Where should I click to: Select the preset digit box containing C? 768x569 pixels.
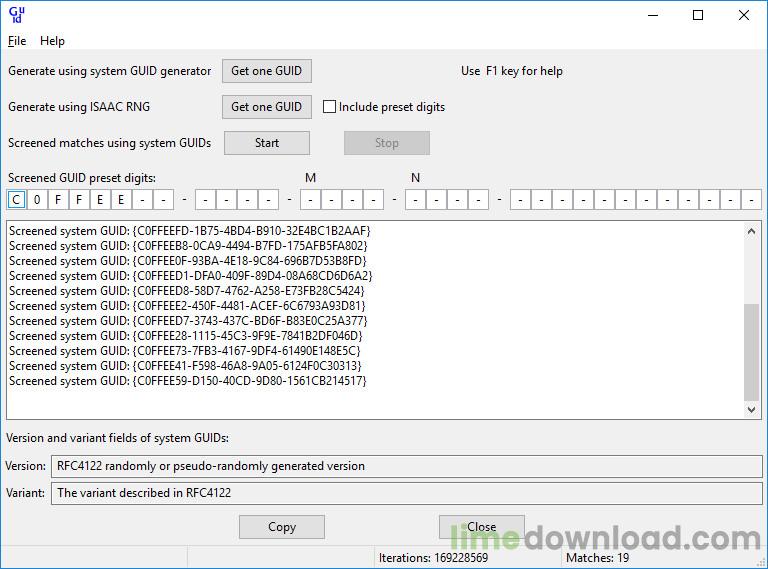16,200
